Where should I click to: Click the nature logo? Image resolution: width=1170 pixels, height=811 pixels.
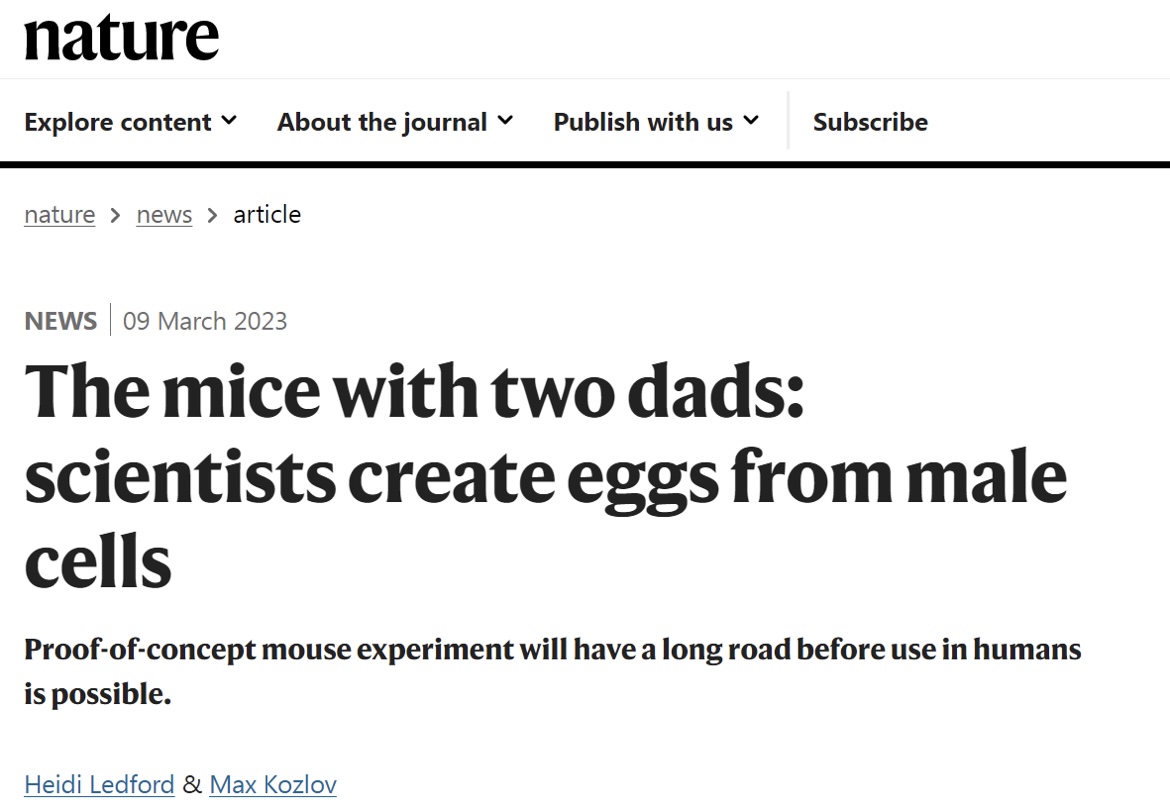122,37
